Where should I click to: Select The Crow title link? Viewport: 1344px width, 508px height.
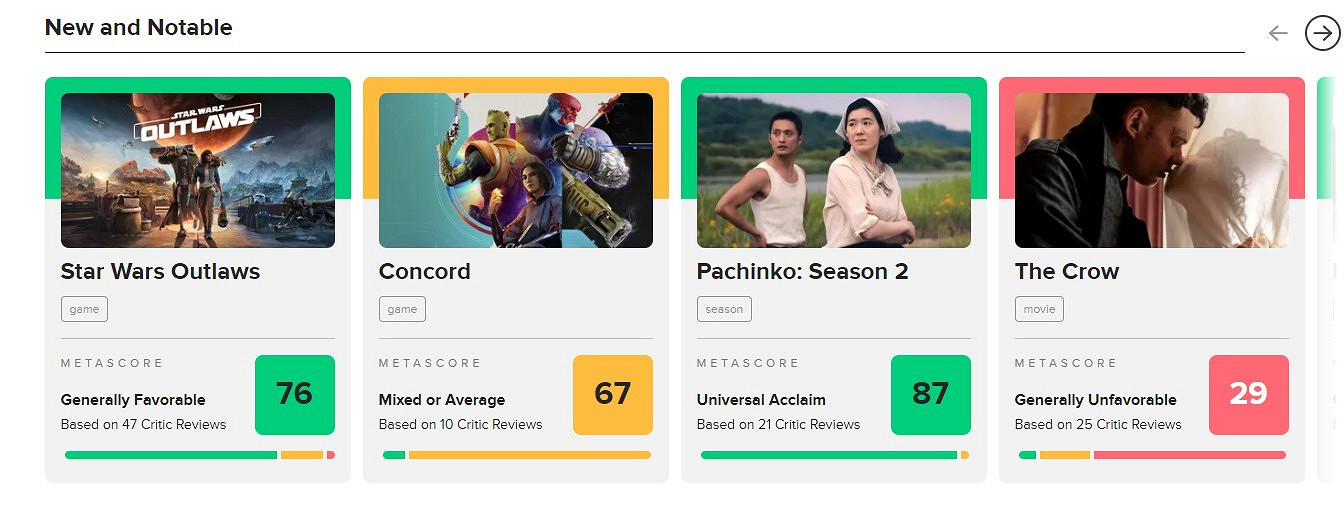pos(1066,271)
